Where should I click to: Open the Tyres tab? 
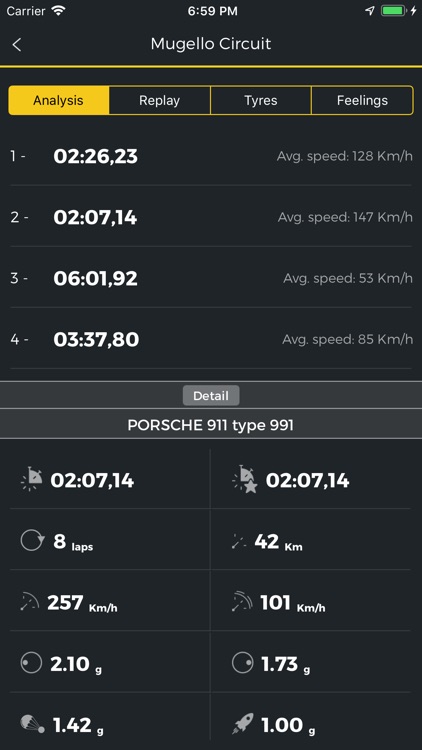261,100
